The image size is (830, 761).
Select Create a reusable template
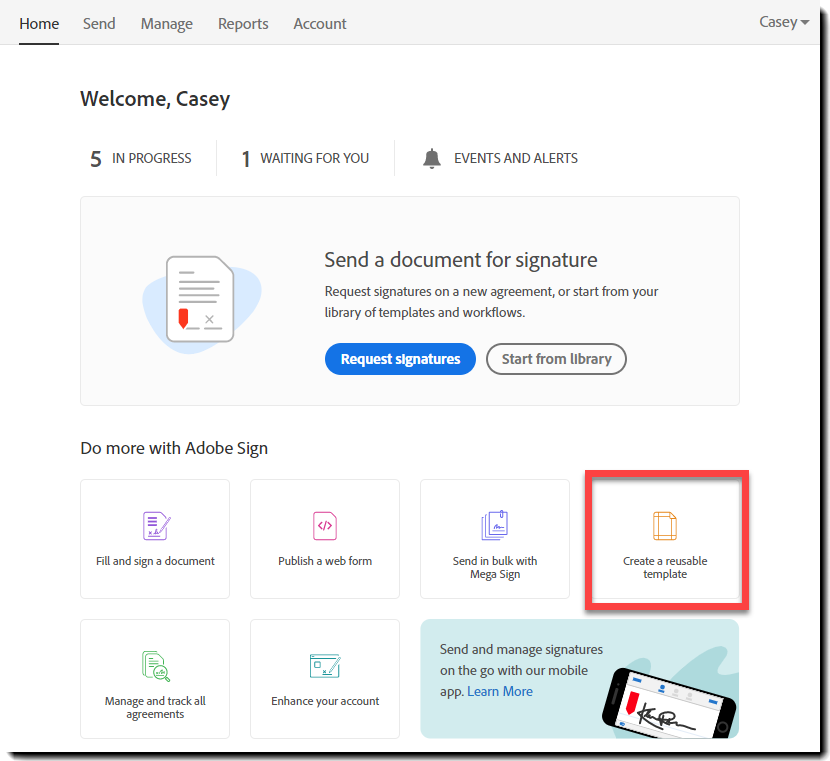pyautogui.click(x=664, y=539)
